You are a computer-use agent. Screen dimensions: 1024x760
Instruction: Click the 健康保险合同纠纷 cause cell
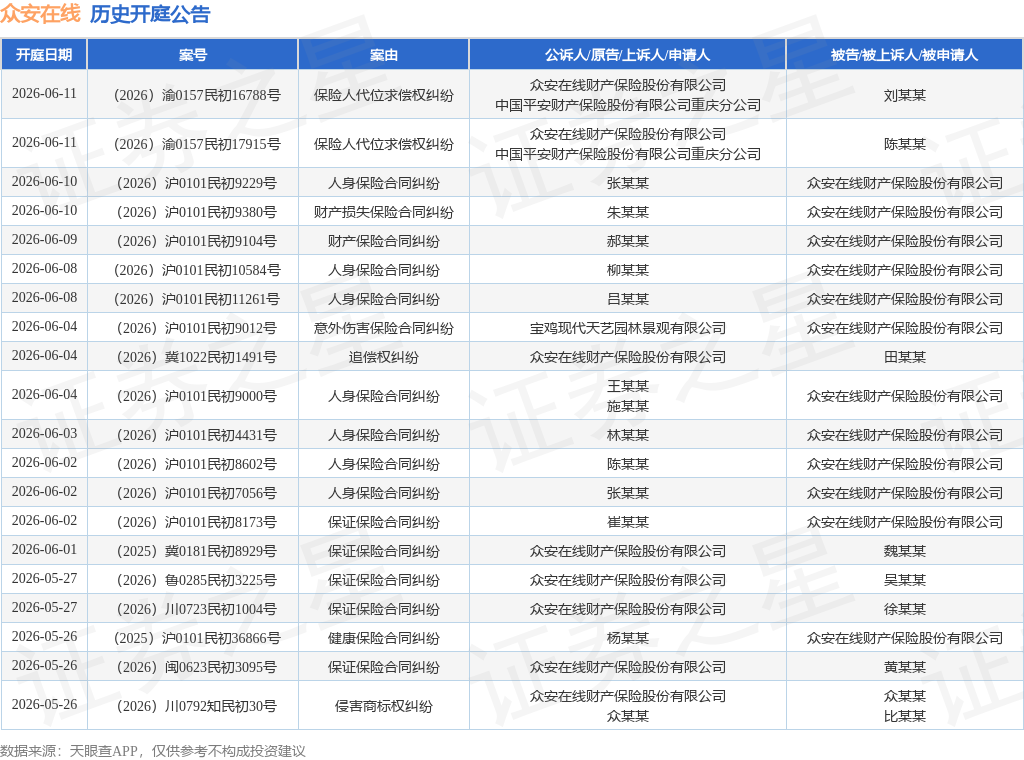coord(383,638)
